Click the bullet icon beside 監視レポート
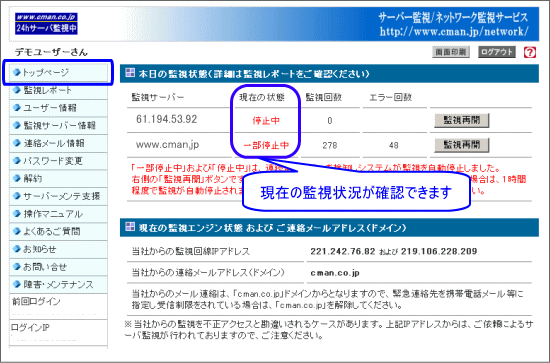This screenshot has width=550, height=363. pos(16,90)
